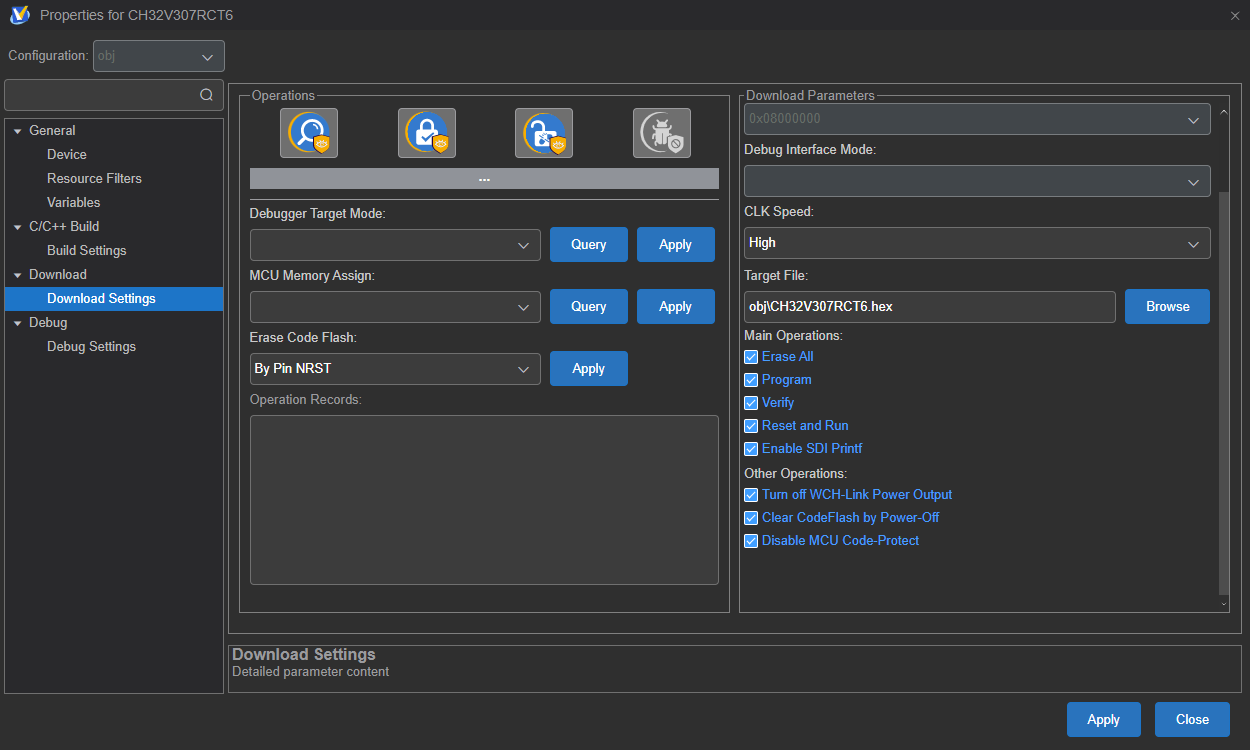
Task: Uncheck Clear CodeFlash by Power-Off
Action: pyautogui.click(x=751, y=518)
